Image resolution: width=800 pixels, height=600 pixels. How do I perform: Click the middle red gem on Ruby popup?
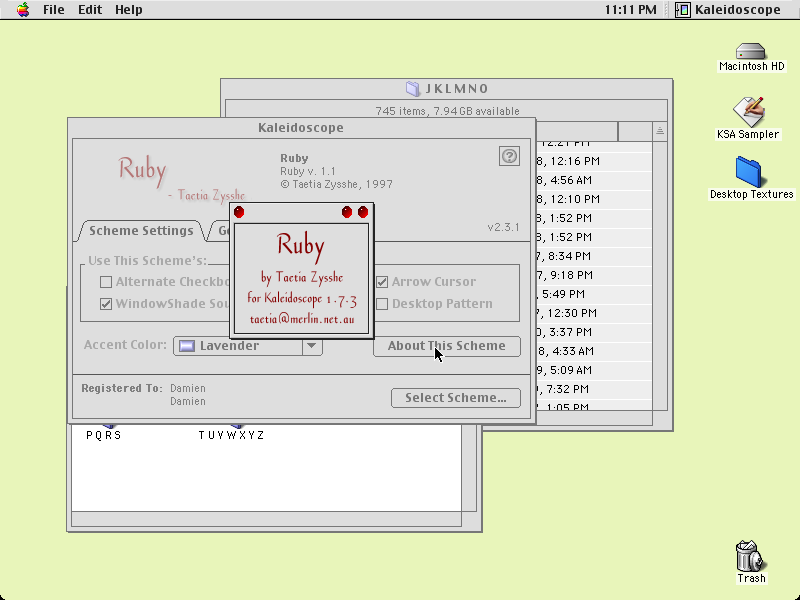tap(347, 212)
